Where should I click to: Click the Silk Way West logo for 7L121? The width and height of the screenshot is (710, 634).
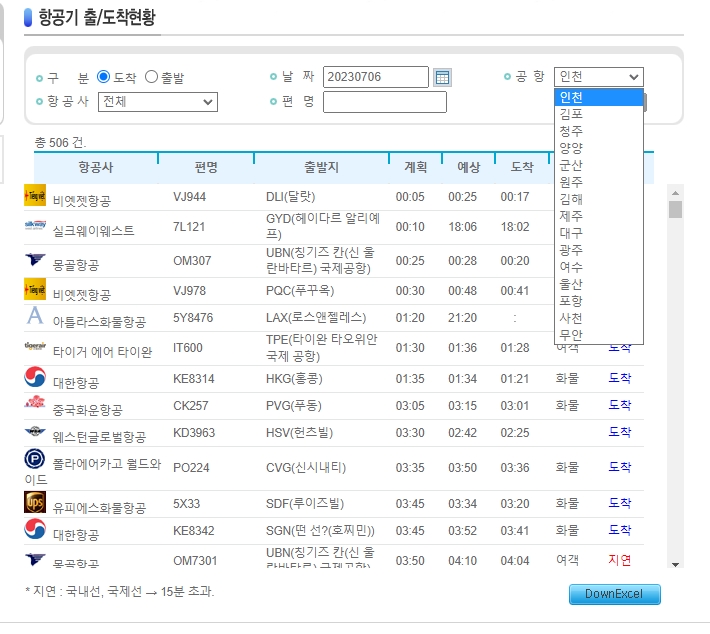click(35, 225)
